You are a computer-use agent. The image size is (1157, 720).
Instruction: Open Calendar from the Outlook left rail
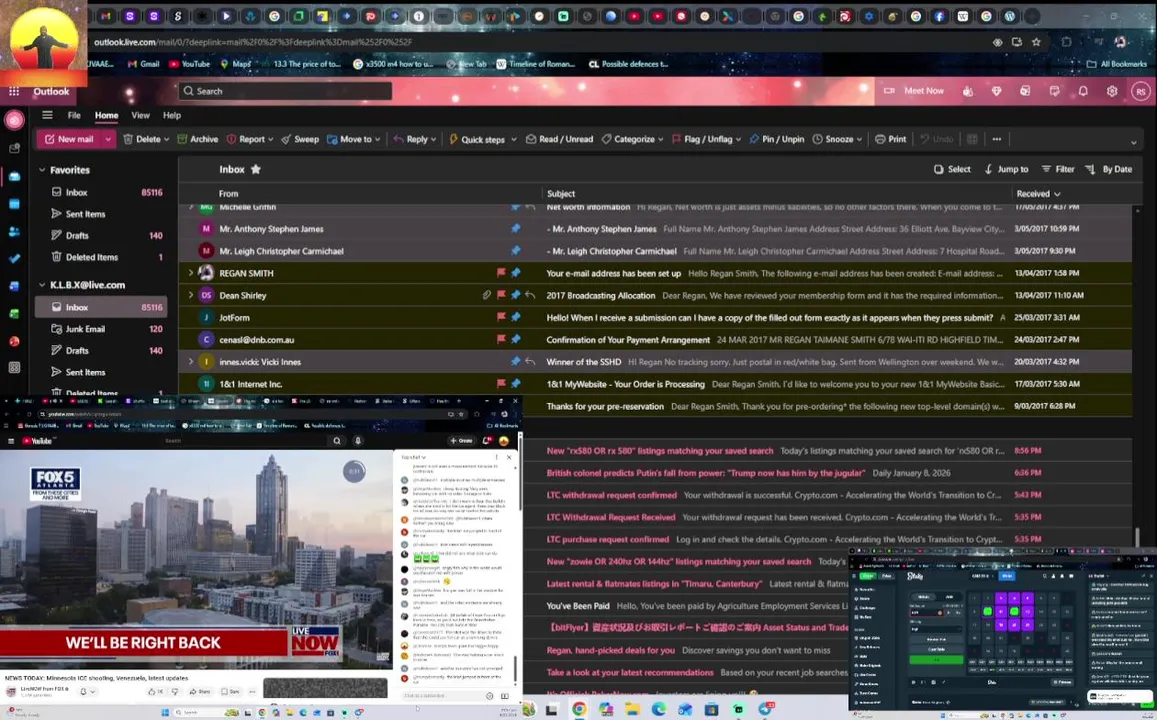tap(14, 204)
